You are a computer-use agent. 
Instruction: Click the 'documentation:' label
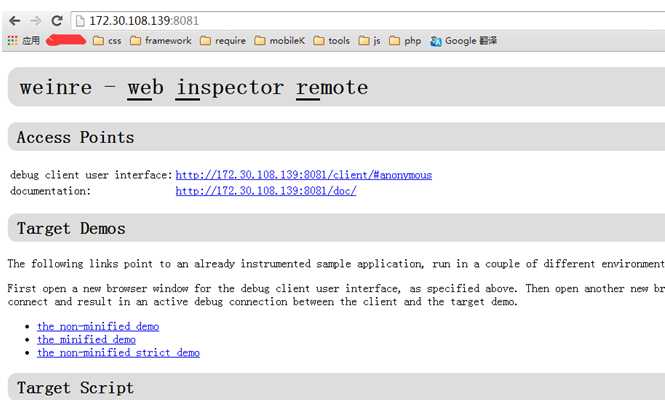tap(50, 191)
